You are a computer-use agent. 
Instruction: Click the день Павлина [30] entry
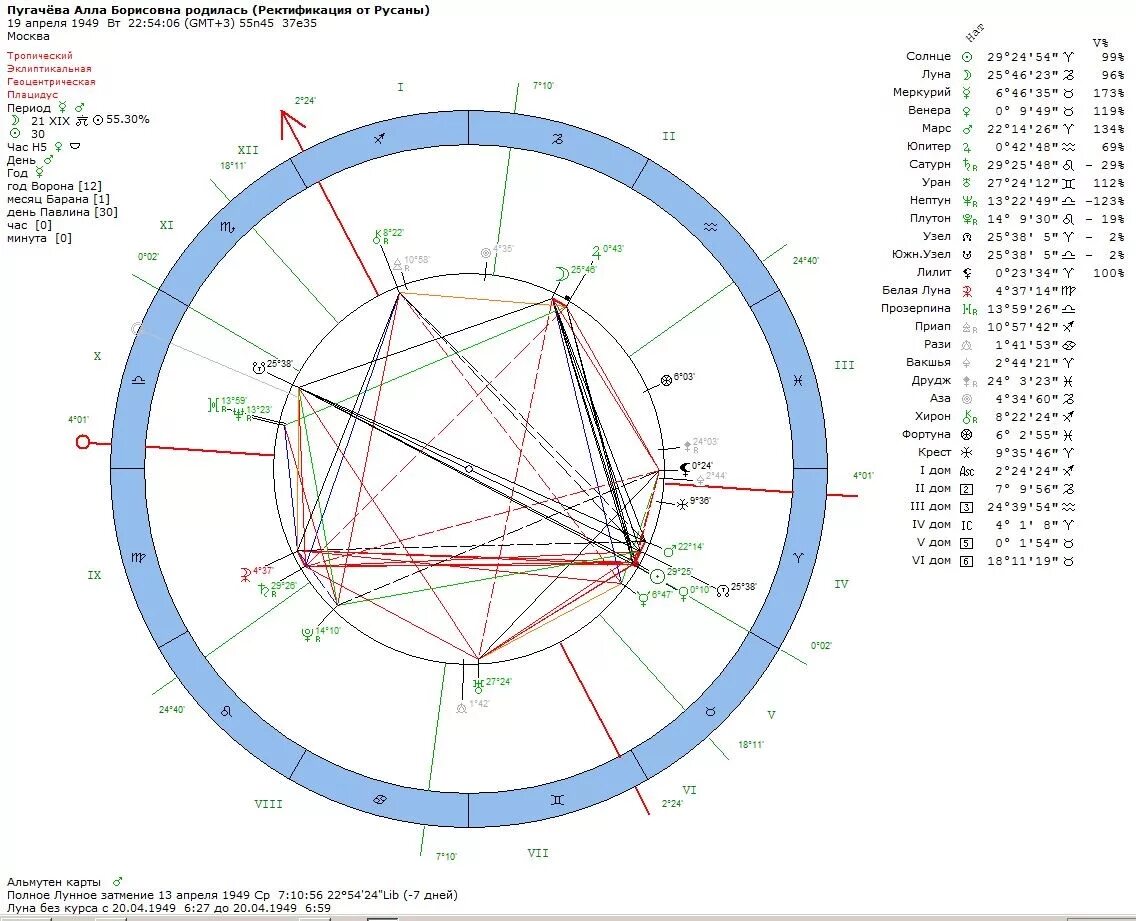click(x=62, y=212)
